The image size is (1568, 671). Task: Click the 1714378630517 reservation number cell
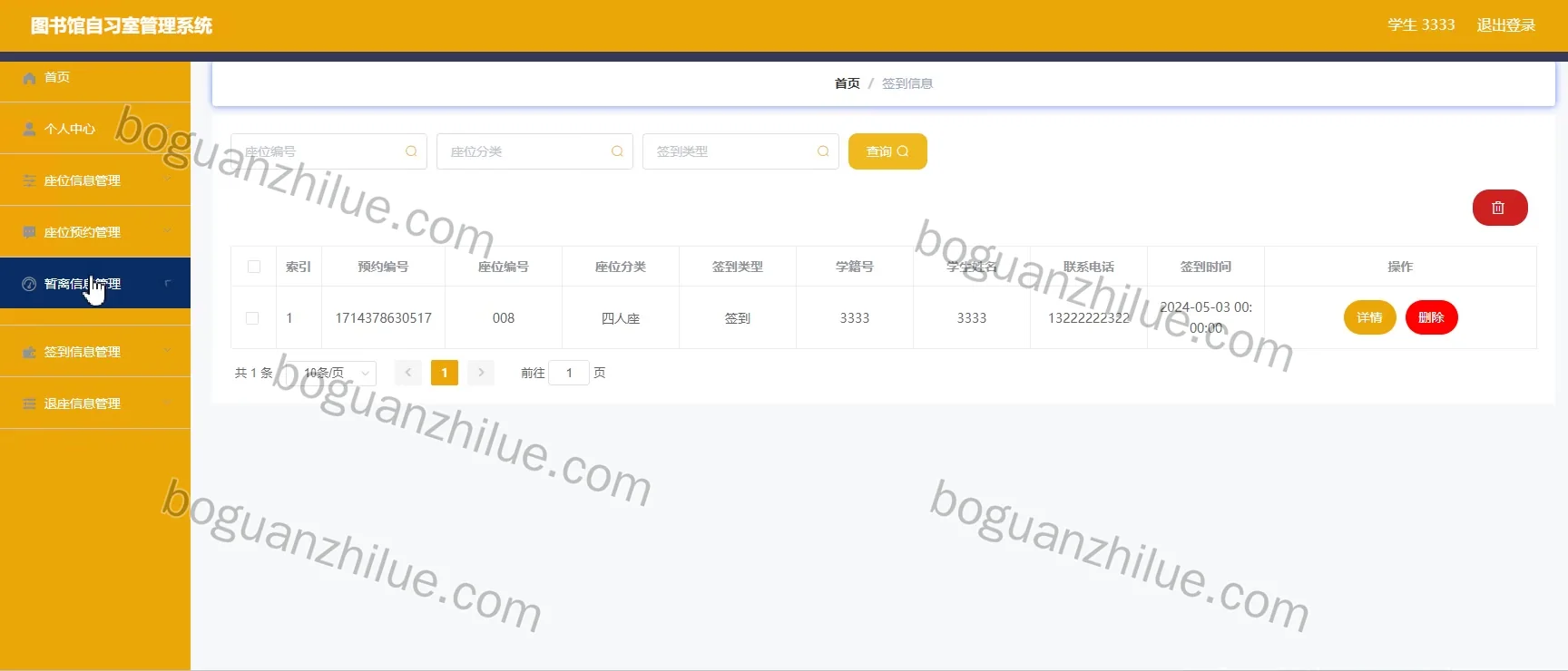pos(384,318)
